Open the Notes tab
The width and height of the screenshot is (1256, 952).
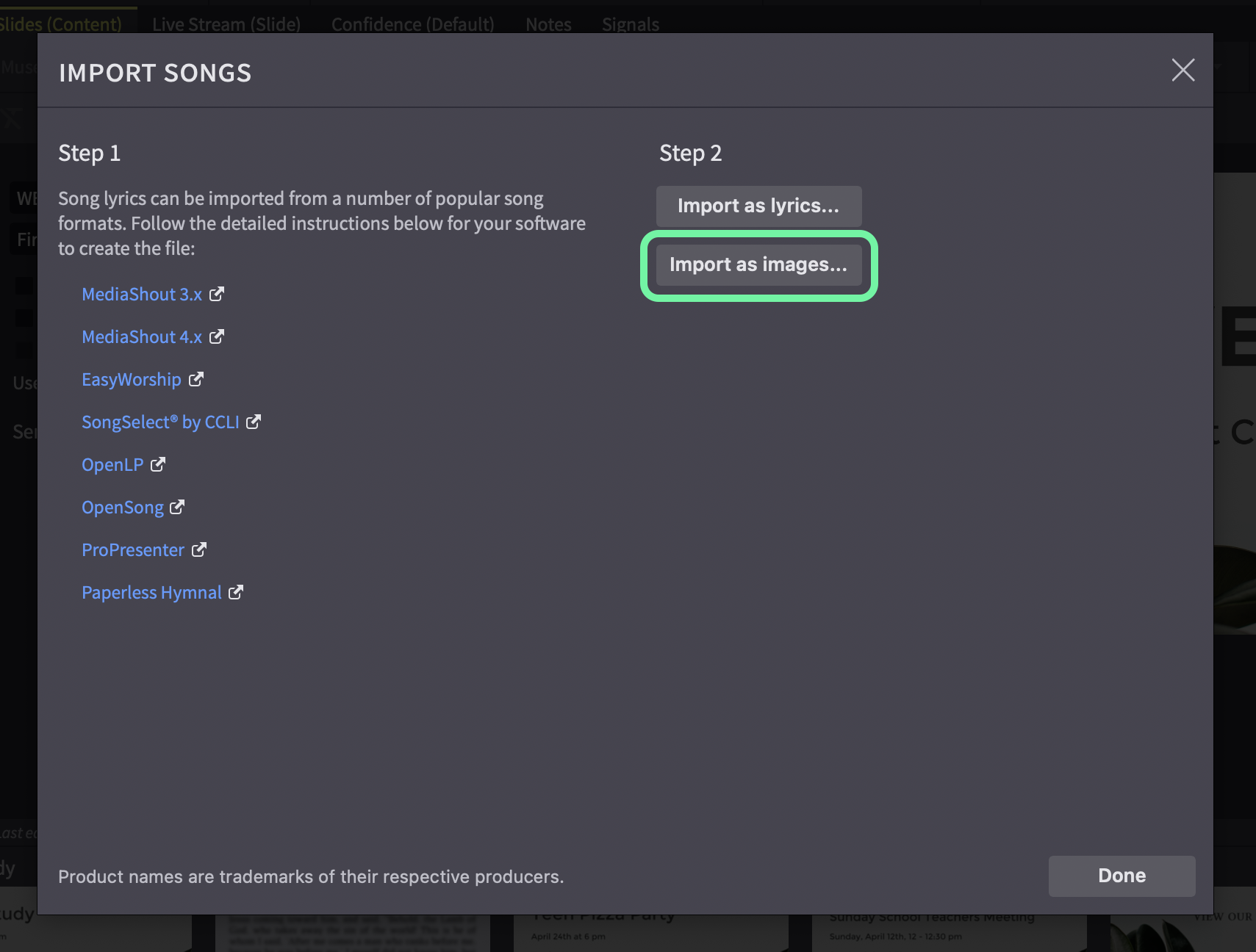(548, 24)
